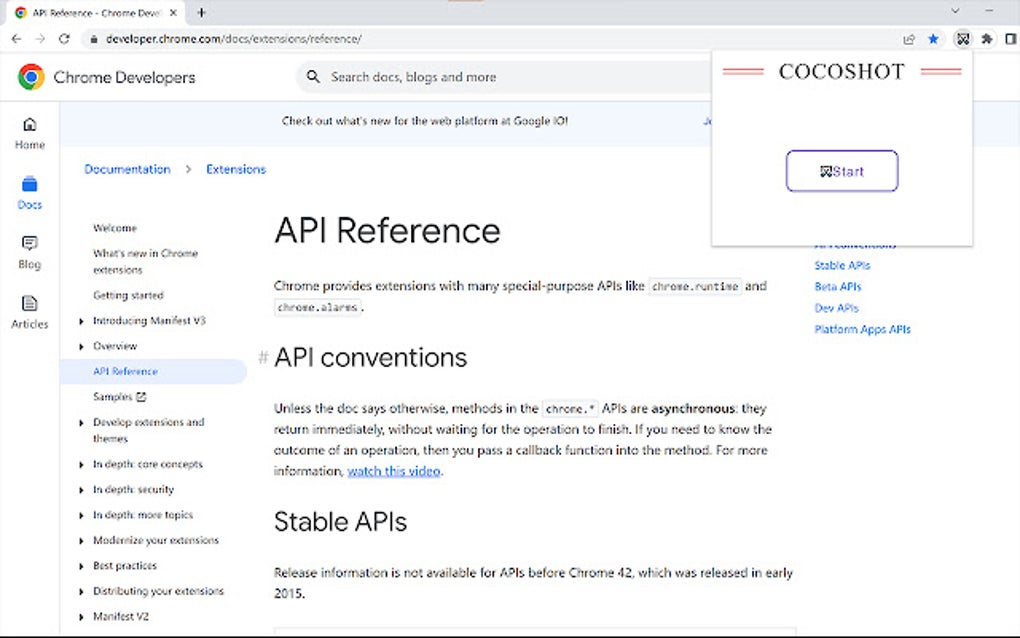Open the Cocoshot extension icon
The height and width of the screenshot is (638, 1020).
coord(962,38)
